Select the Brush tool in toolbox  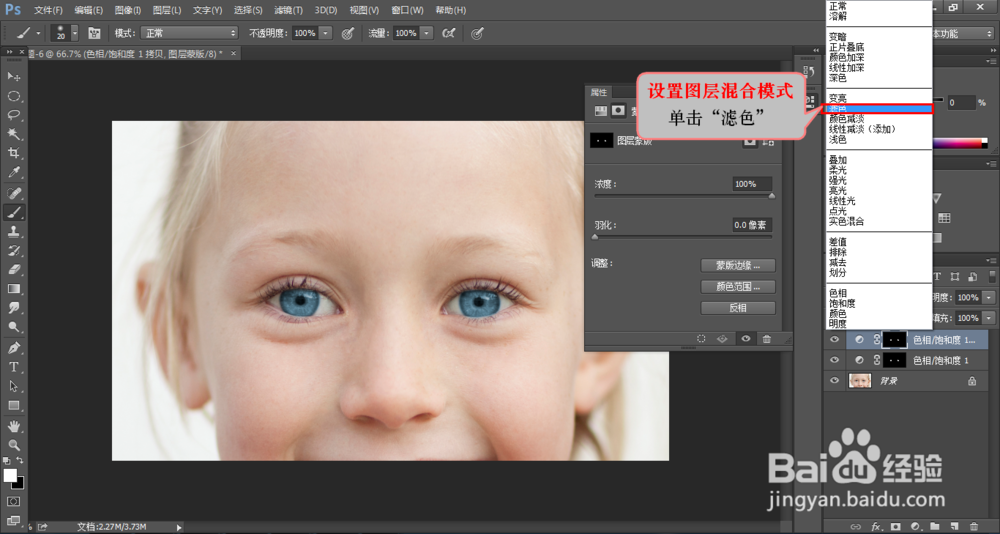13,212
